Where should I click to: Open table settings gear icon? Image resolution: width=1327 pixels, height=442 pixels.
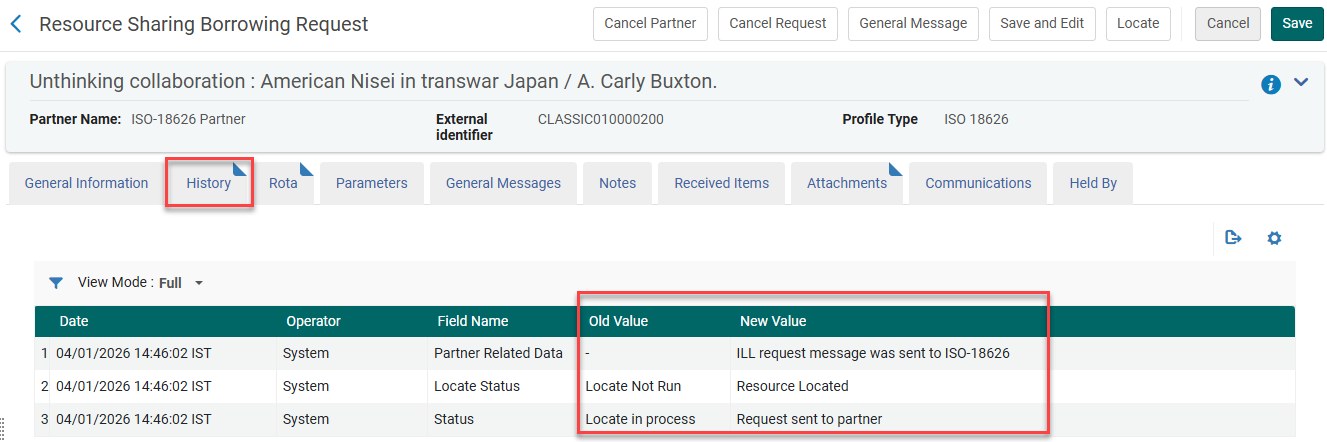[1274, 238]
